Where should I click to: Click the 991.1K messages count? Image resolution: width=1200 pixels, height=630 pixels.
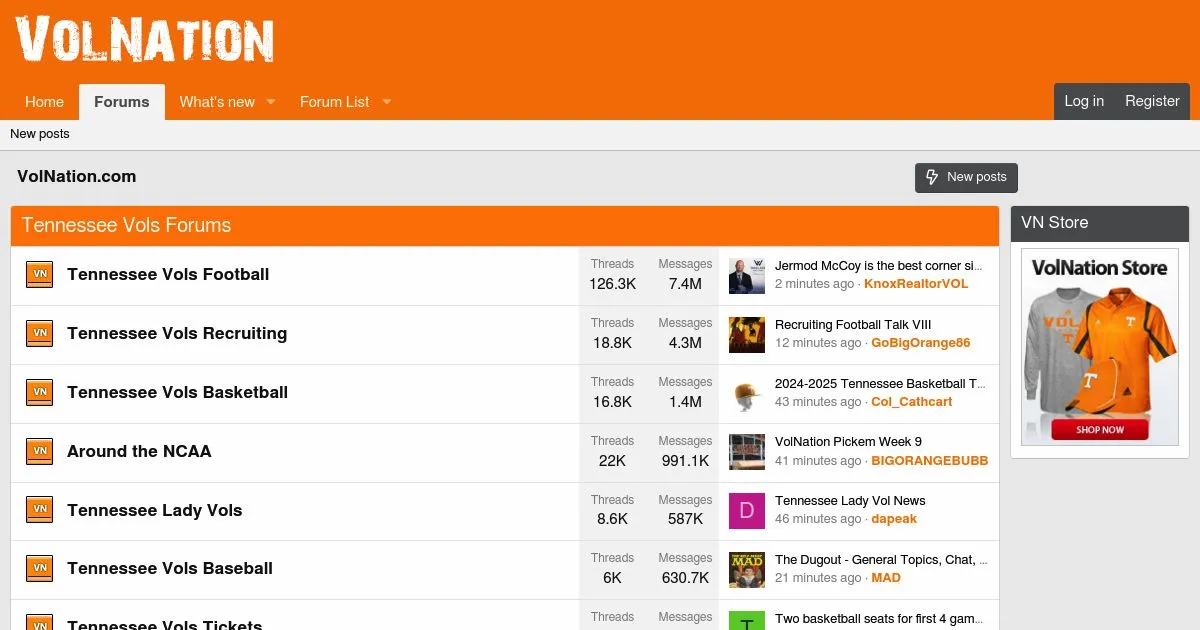[685, 461]
